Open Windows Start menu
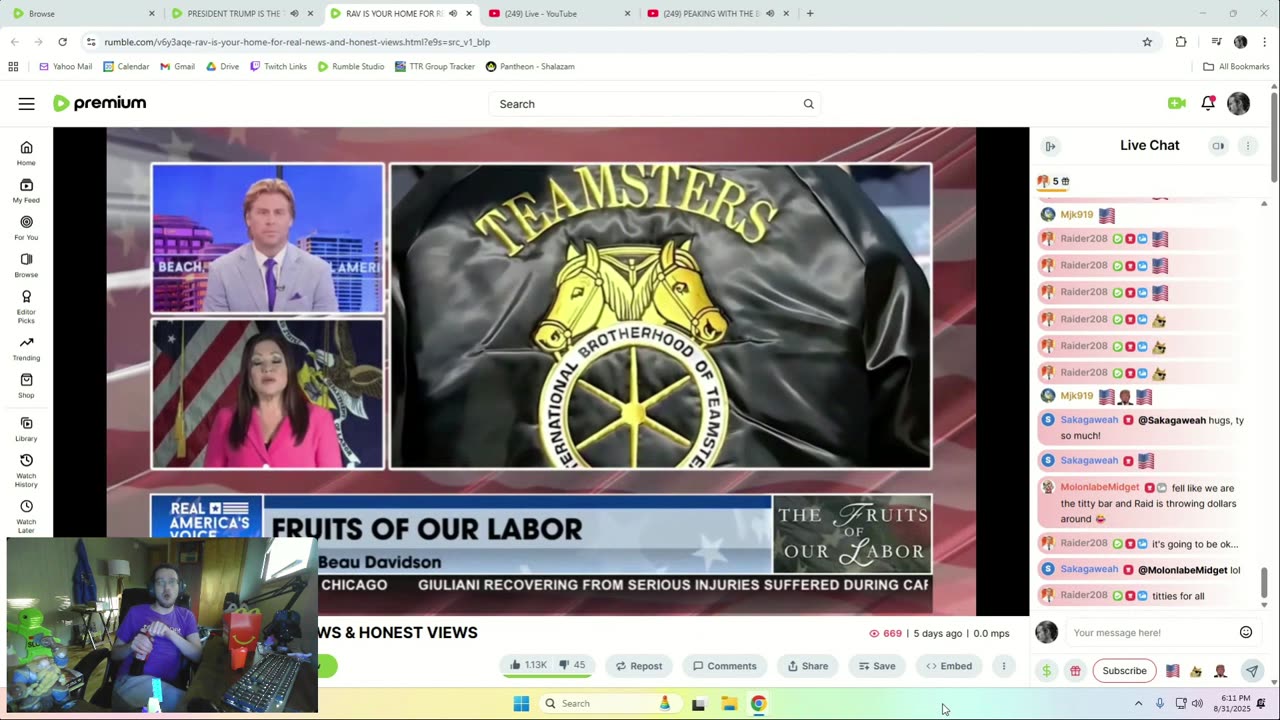The image size is (1280, 720). coord(521,704)
